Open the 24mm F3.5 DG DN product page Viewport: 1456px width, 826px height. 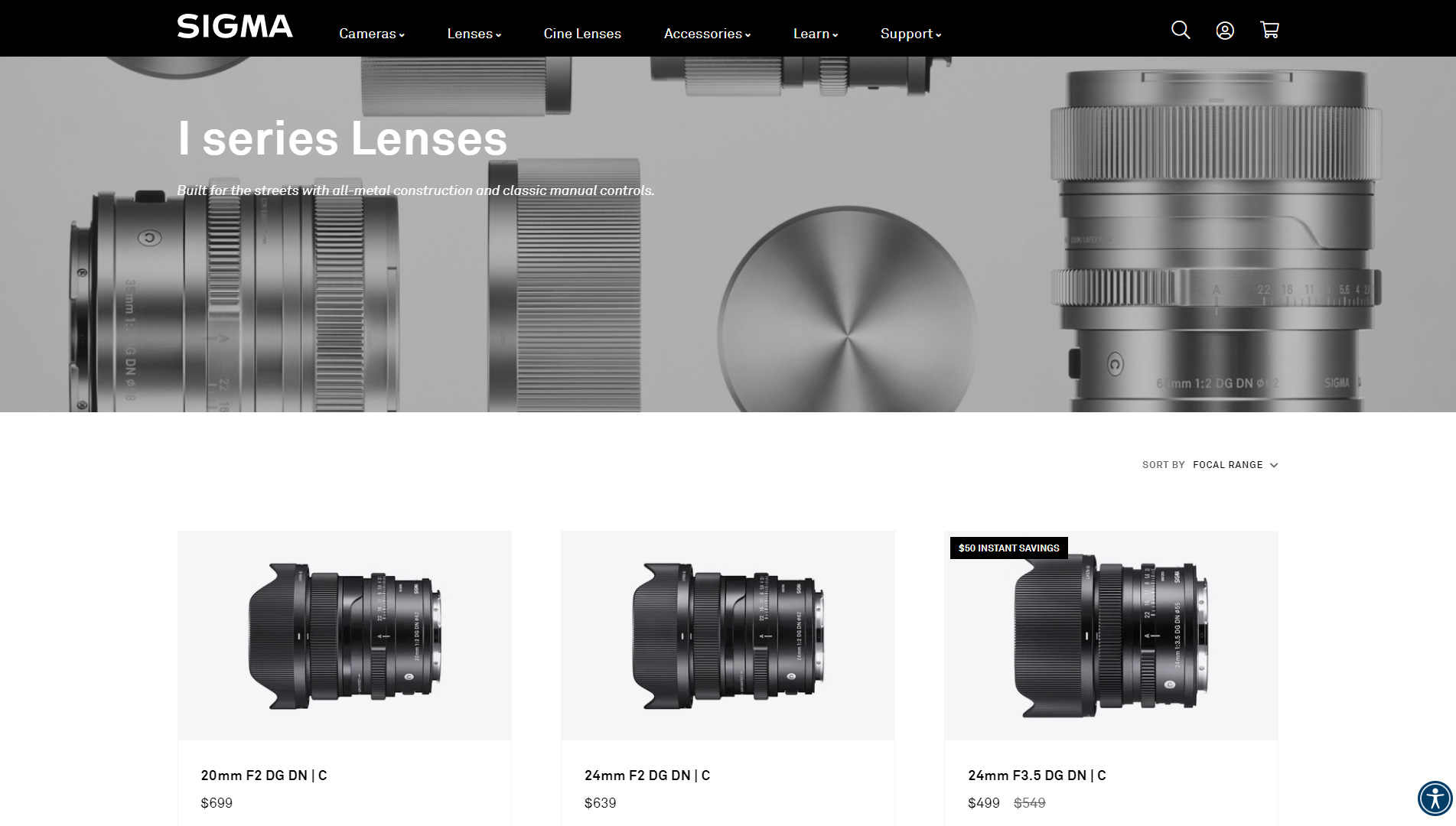1037,775
